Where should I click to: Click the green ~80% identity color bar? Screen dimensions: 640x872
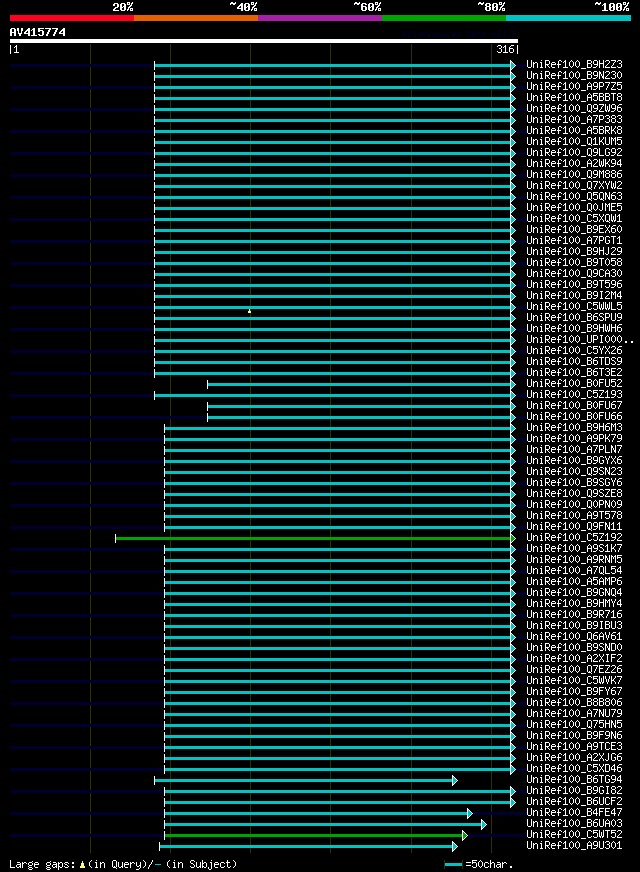point(444,18)
